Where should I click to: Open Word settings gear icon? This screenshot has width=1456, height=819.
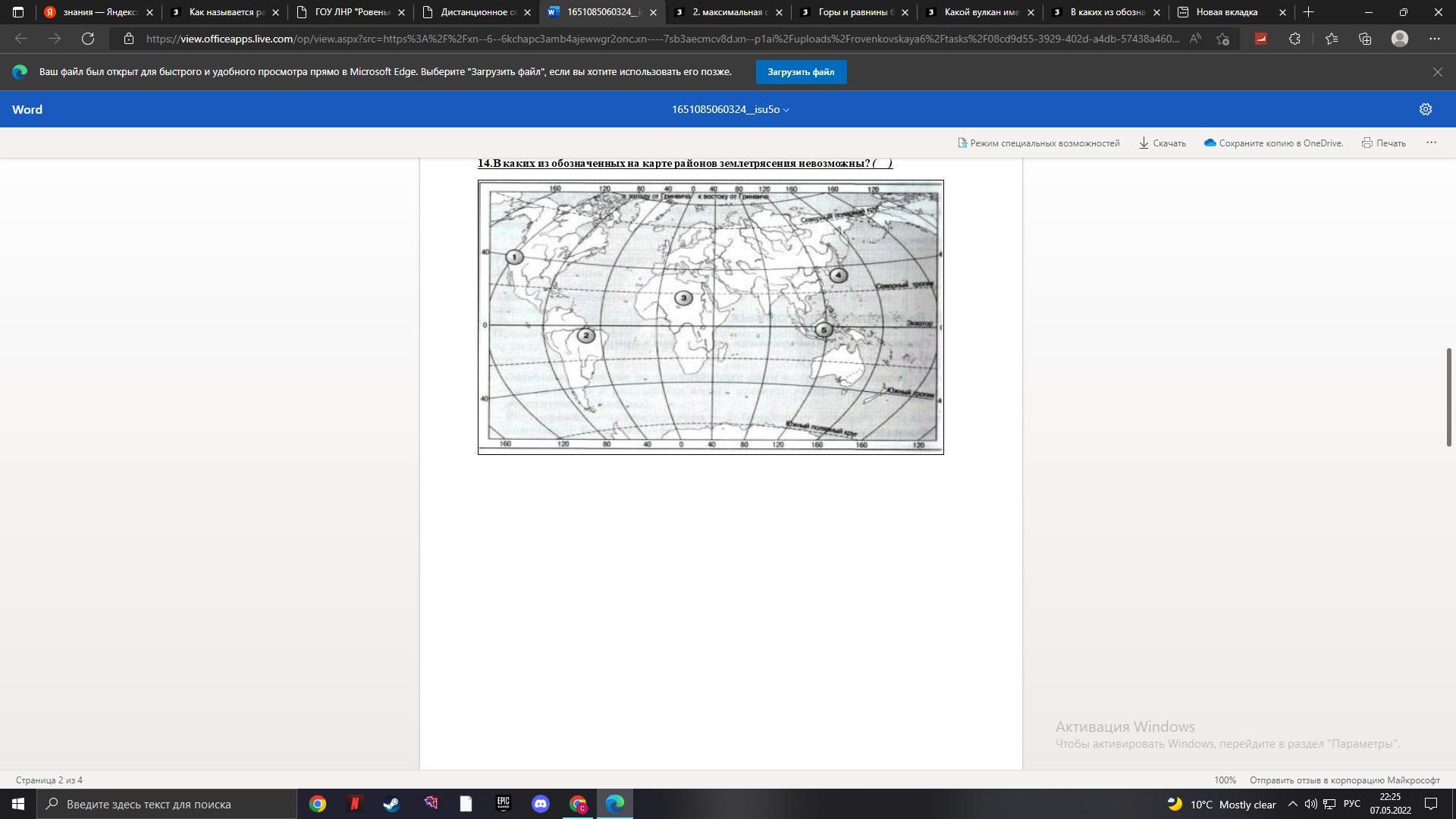(1425, 109)
